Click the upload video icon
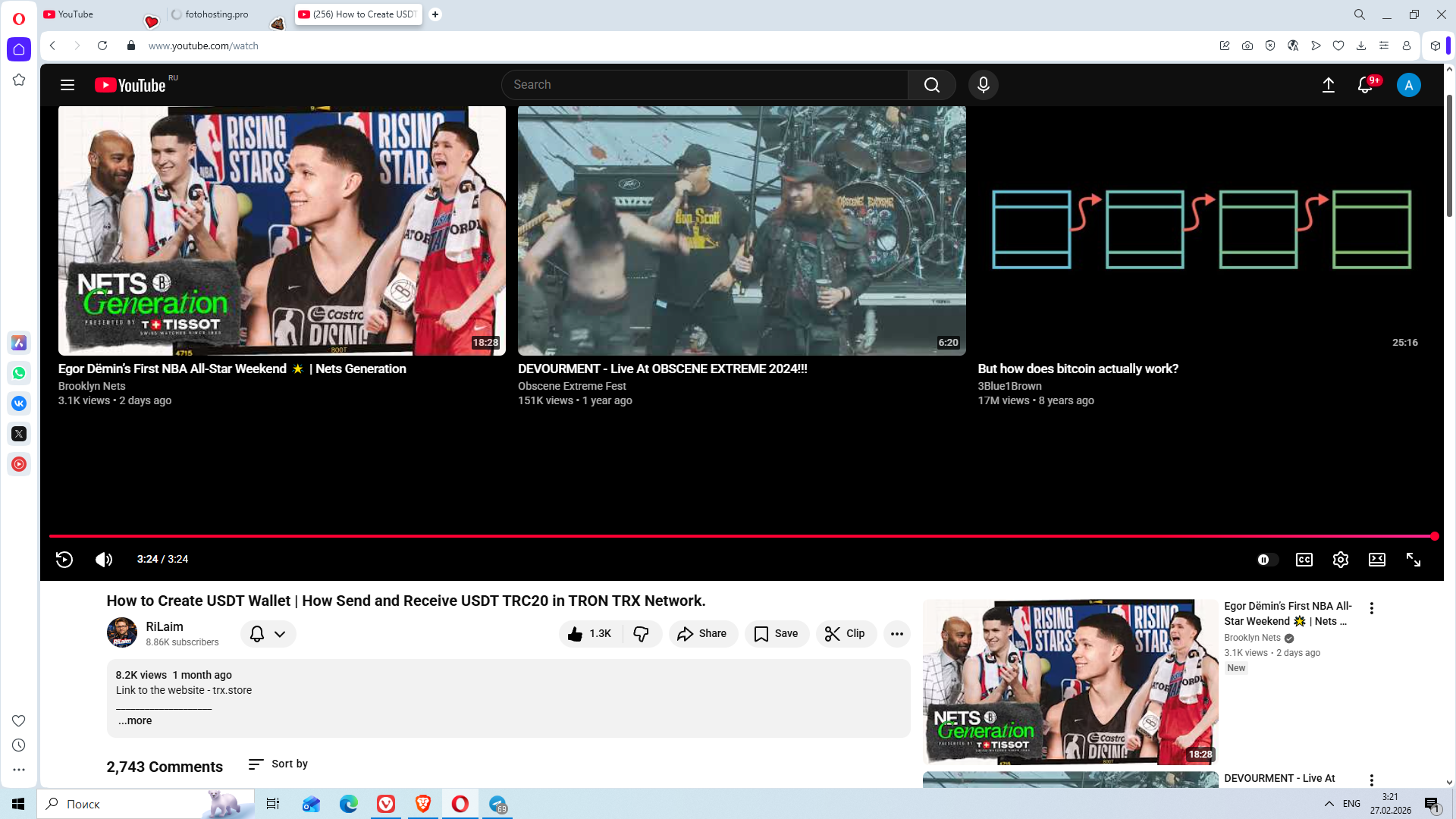Screen dimensions: 1456x819 pos(1328,85)
